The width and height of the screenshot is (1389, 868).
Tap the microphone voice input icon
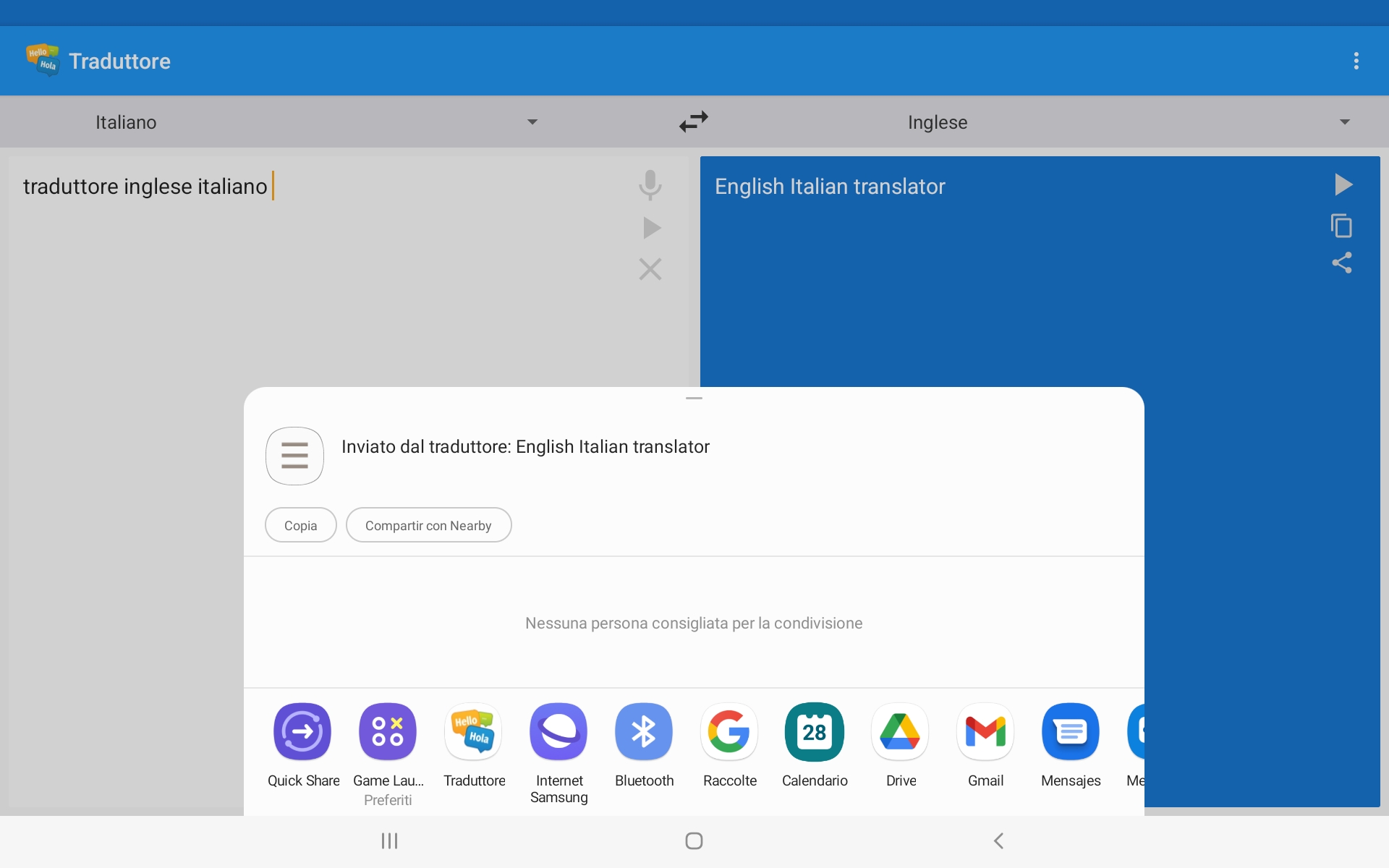[650, 185]
